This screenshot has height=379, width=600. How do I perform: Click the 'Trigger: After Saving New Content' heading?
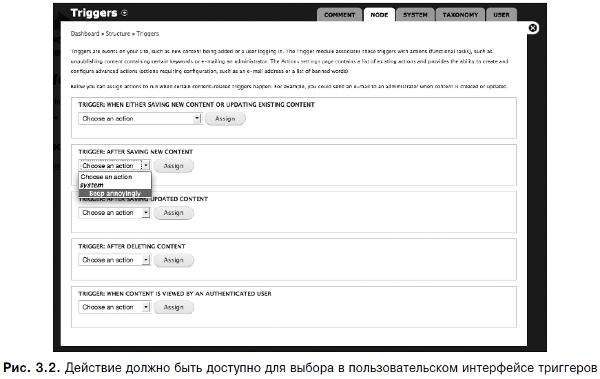pos(135,152)
